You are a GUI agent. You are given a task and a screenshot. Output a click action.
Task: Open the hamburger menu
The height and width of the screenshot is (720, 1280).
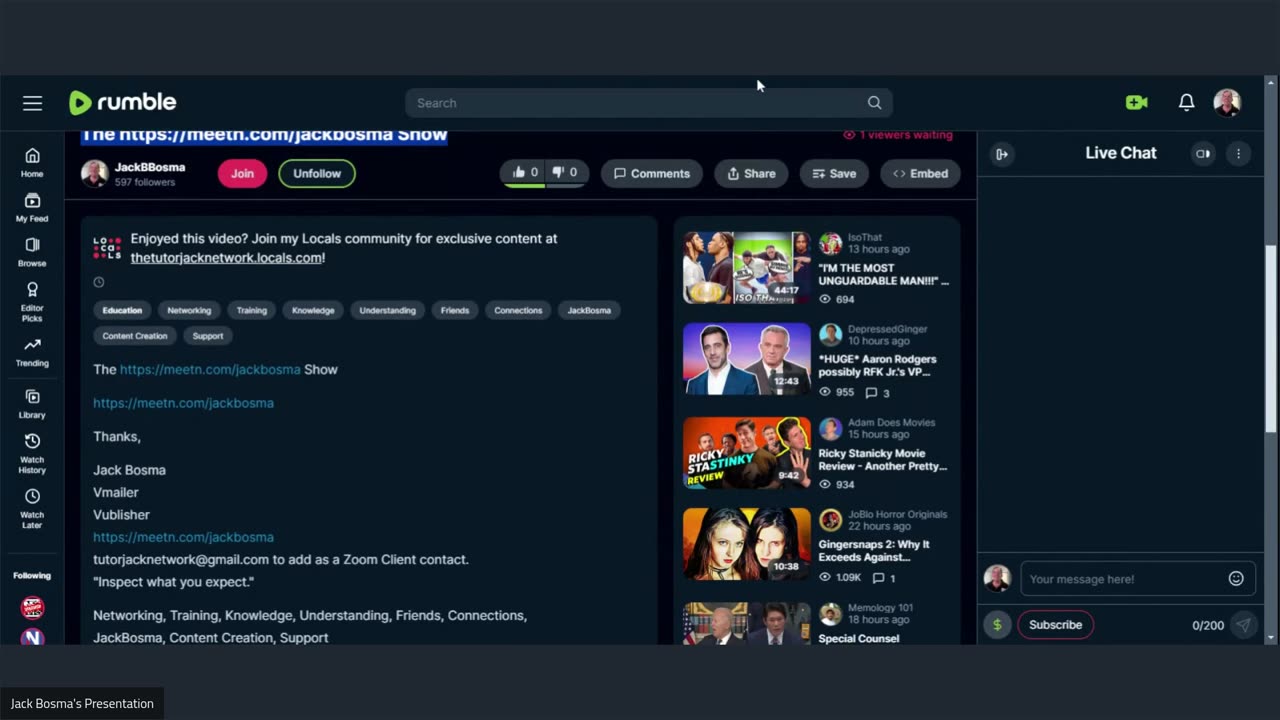tap(33, 103)
